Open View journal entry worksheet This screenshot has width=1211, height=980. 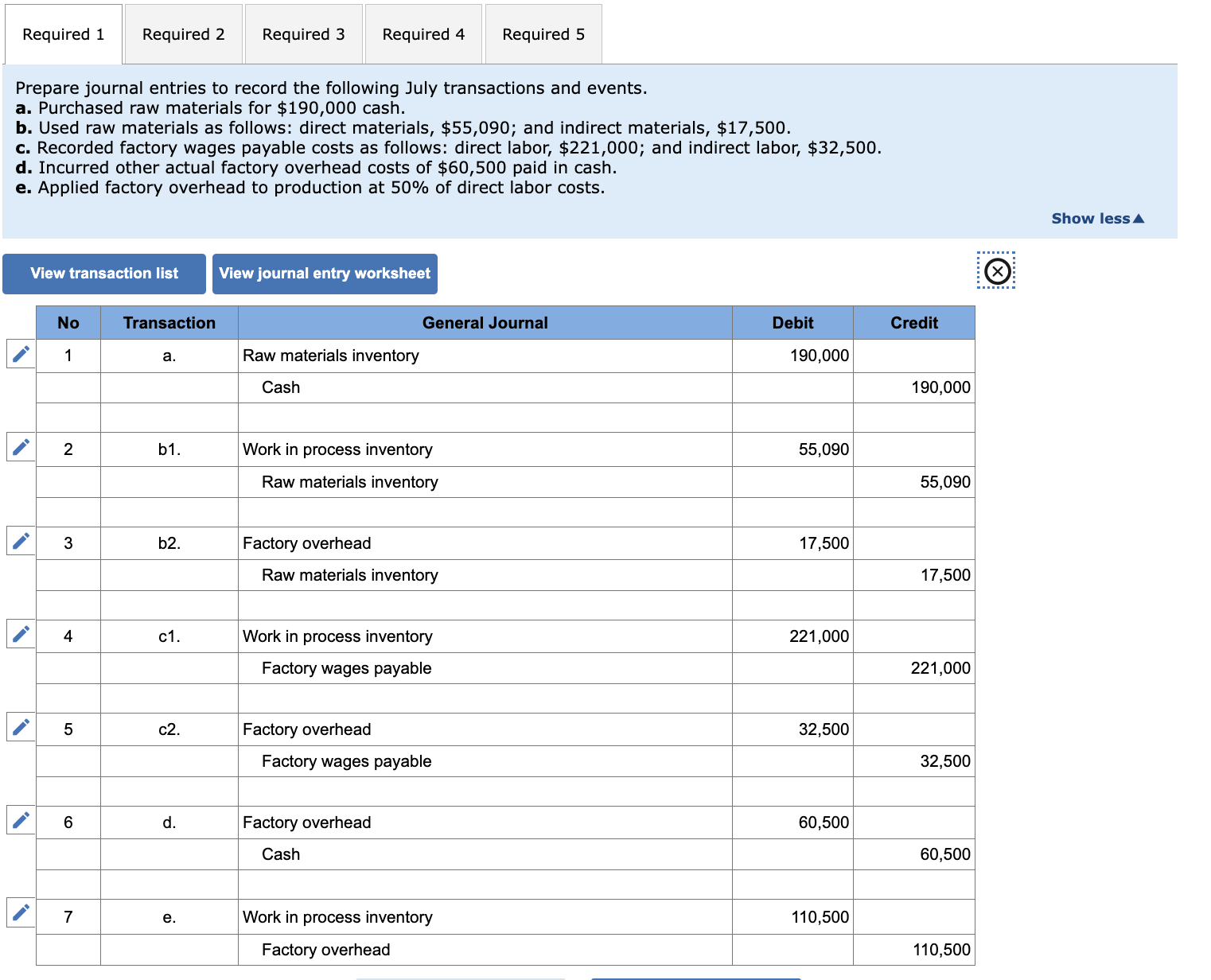[325, 274]
